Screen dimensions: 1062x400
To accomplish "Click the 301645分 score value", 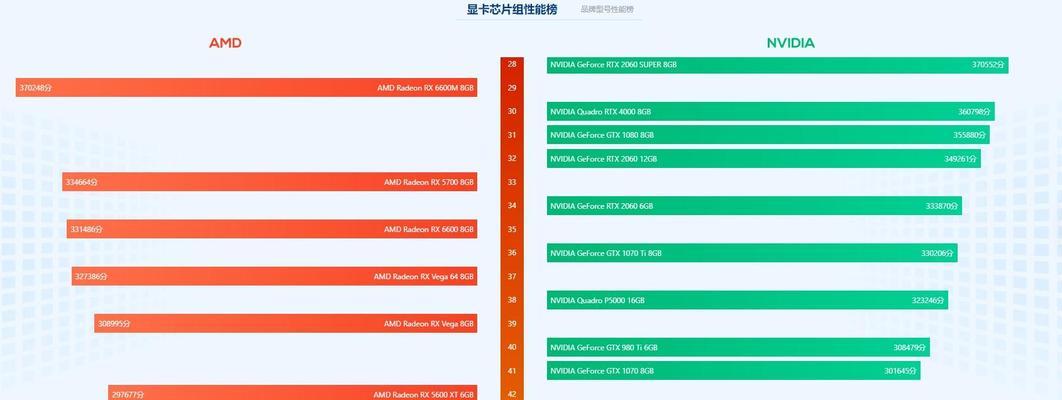I will tap(901, 371).
